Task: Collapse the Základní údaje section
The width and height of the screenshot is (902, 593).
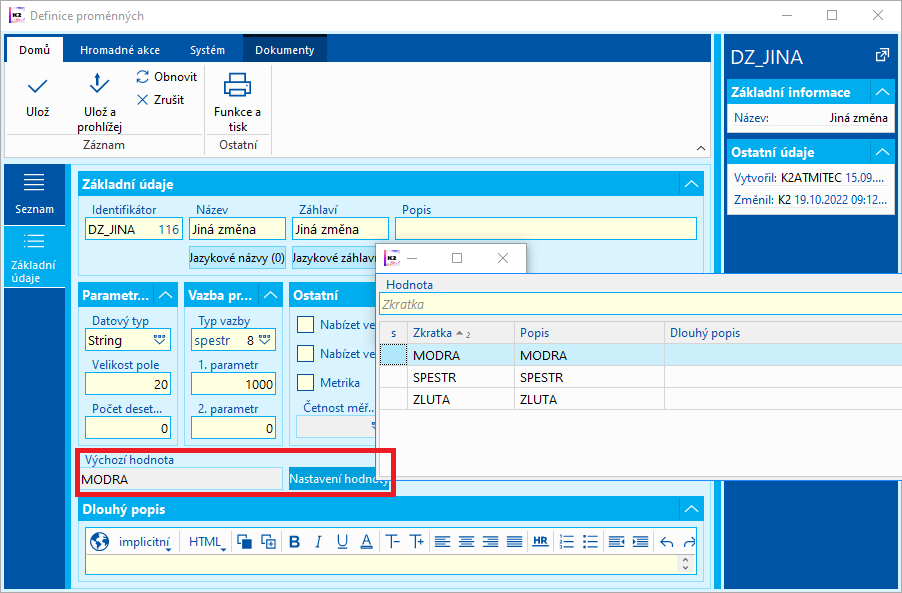Action: click(x=691, y=184)
